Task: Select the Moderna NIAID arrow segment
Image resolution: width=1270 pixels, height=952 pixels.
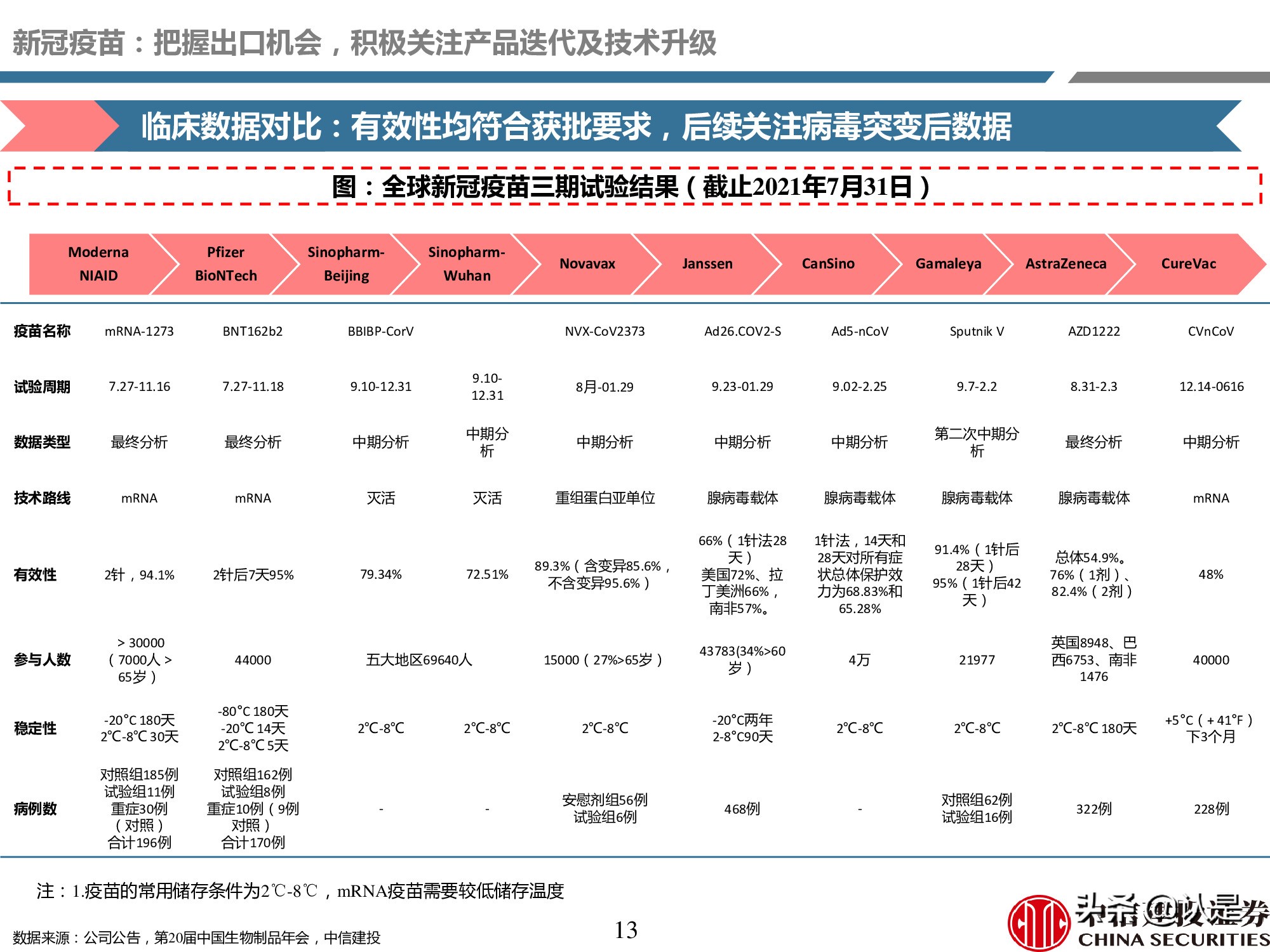Action: click(98, 264)
